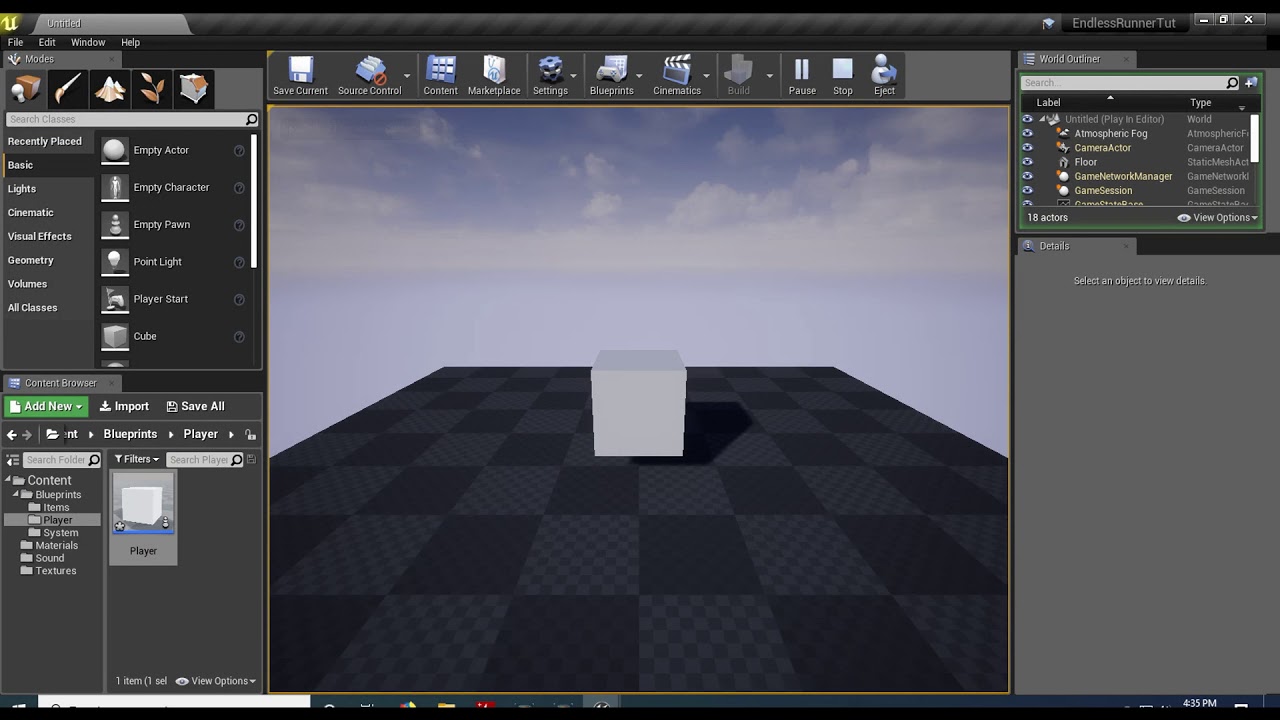Click Save Current toolbar button
Image resolution: width=1280 pixels, height=720 pixels.
coord(300,76)
